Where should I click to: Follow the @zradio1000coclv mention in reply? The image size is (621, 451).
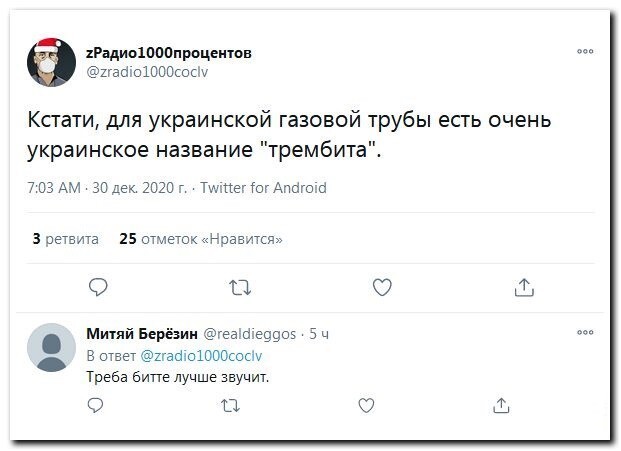201,356
